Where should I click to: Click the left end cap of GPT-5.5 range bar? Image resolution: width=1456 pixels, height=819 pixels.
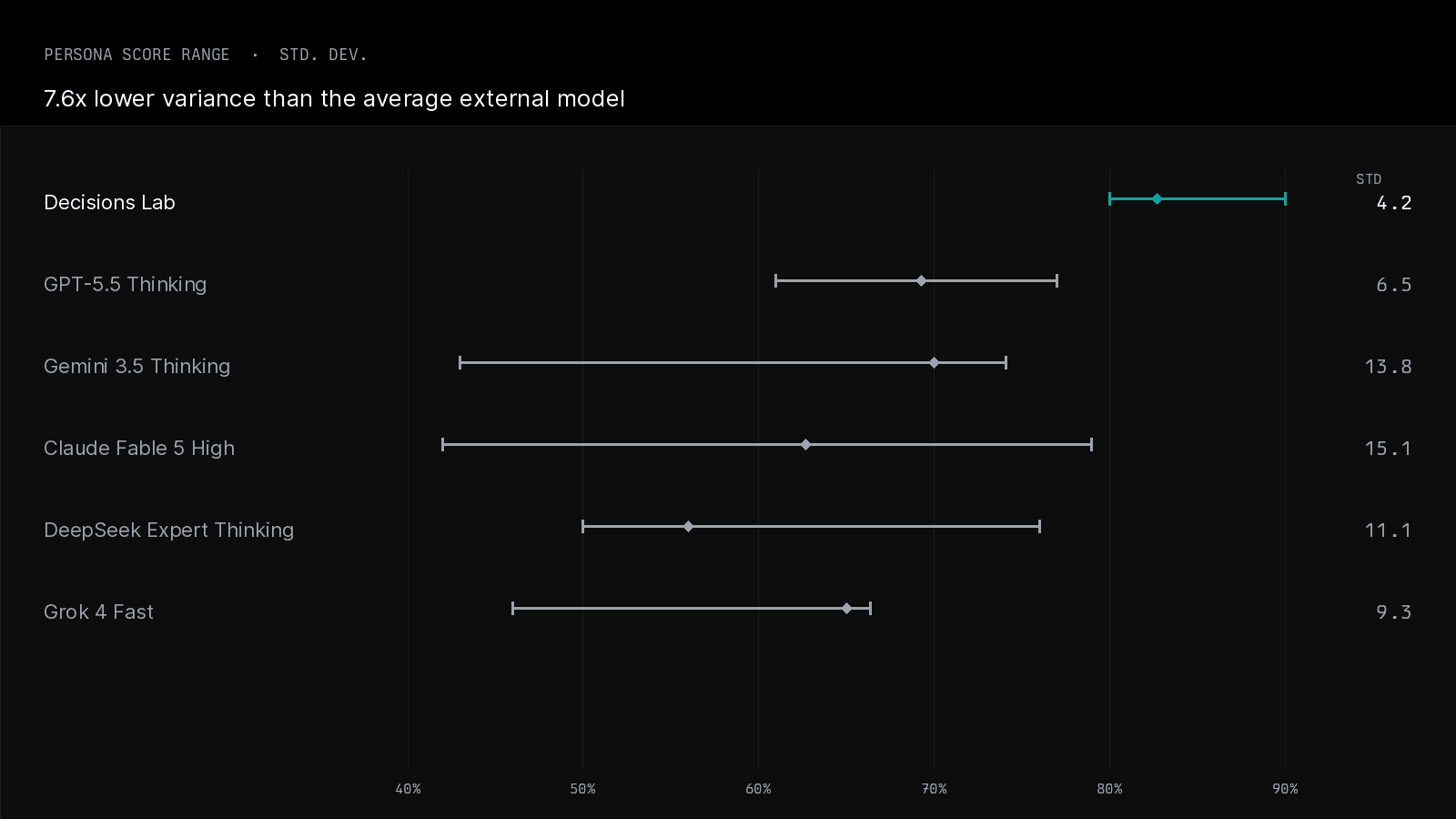coord(775,280)
